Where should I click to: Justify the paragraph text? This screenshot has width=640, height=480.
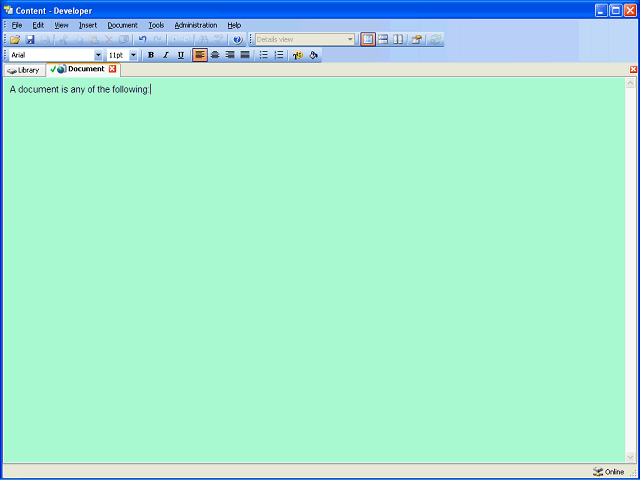245,55
